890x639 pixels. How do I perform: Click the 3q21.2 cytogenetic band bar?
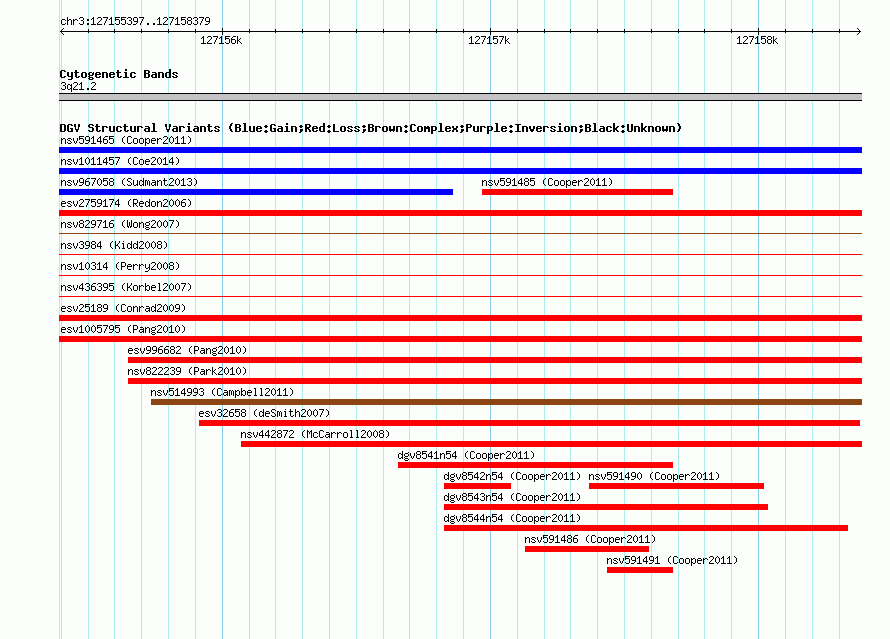click(460, 97)
